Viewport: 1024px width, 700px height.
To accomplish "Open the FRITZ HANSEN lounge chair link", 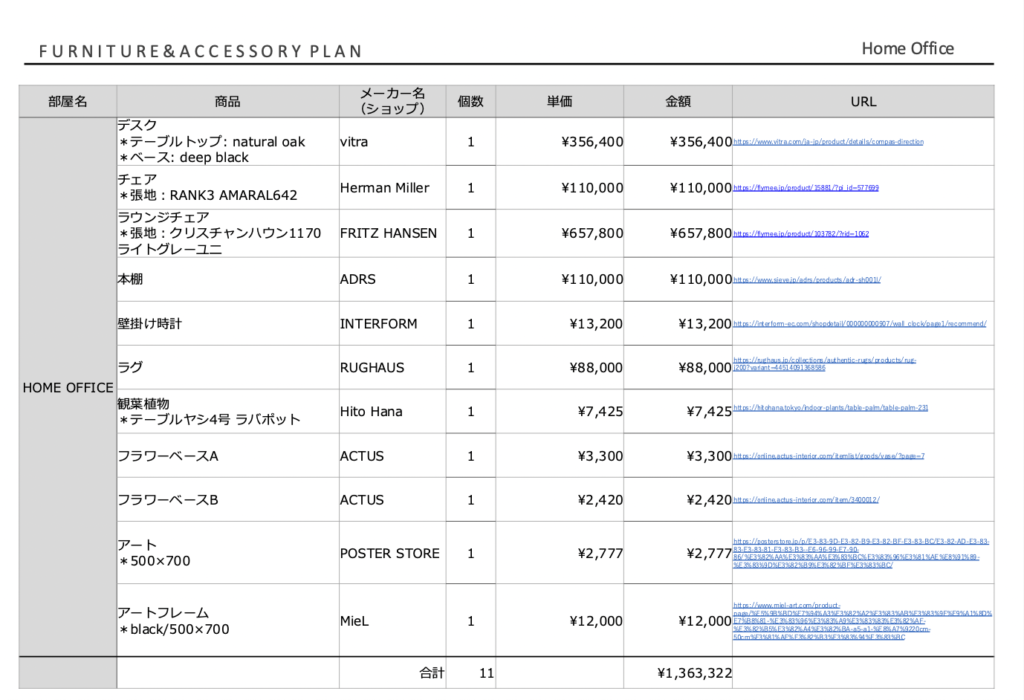I will point(801,234).
